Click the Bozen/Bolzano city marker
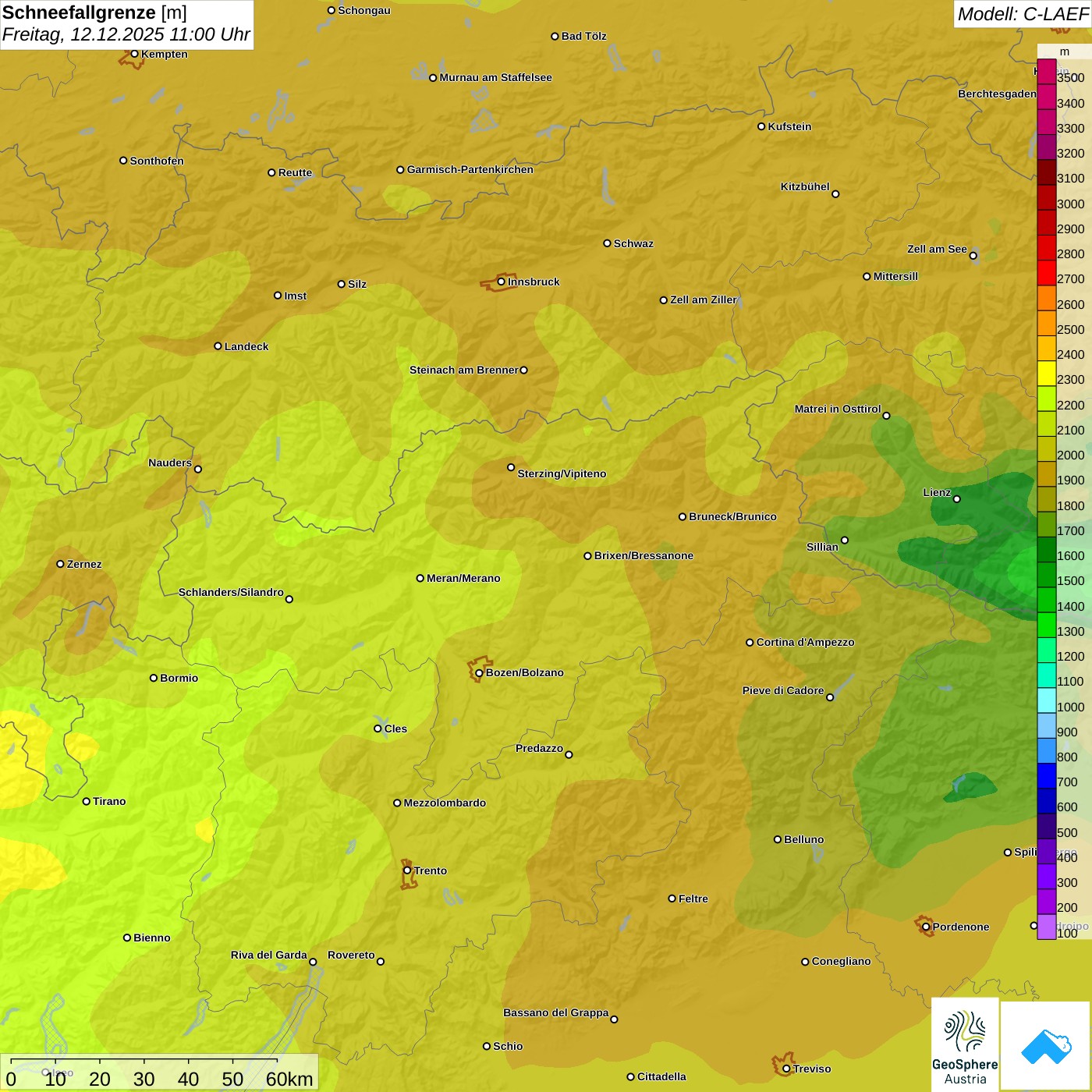 coord(479,672)
